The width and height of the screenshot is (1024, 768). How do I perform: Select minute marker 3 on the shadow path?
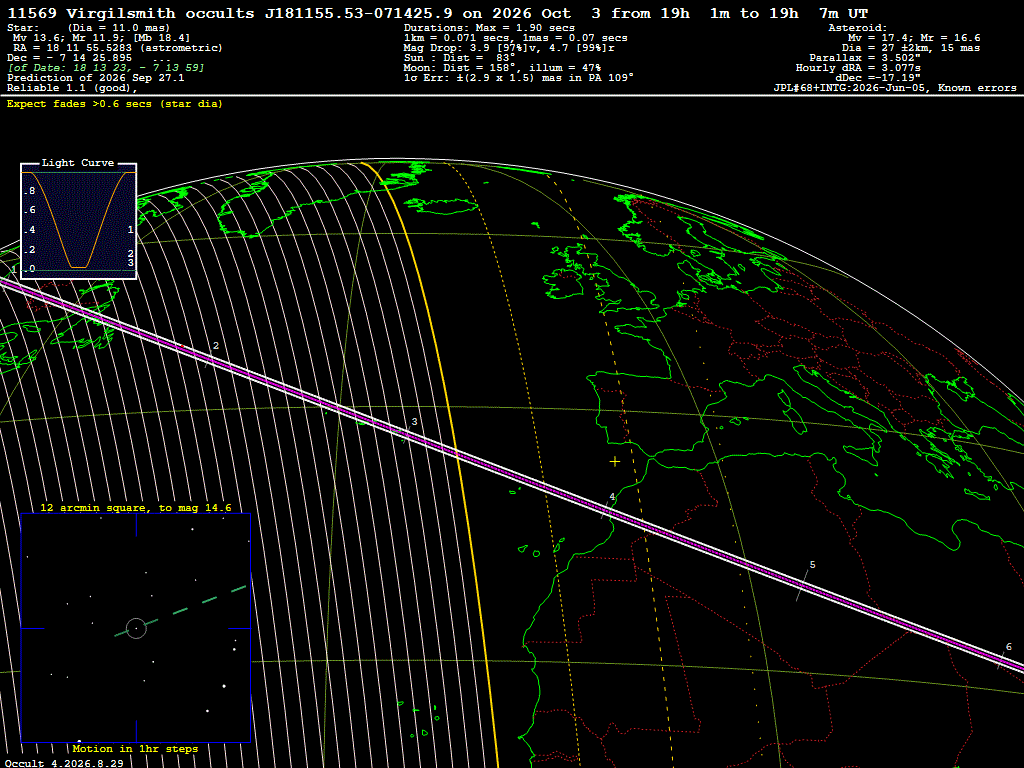414,422
